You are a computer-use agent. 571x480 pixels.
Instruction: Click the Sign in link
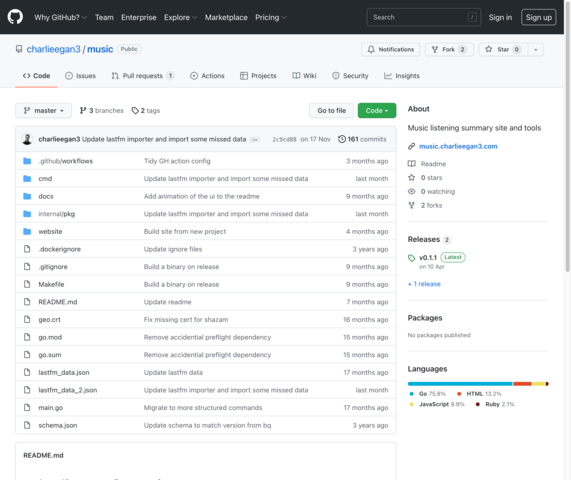pos(500,17)
